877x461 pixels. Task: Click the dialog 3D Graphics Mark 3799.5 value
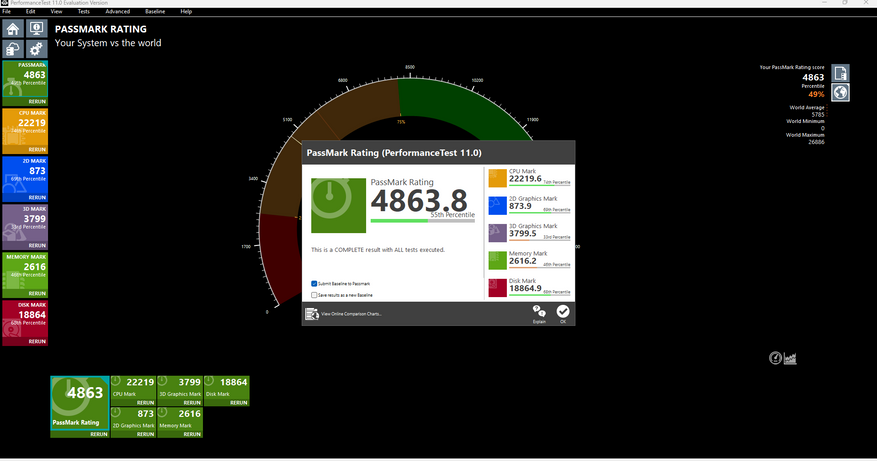click(x=522, y=234)
